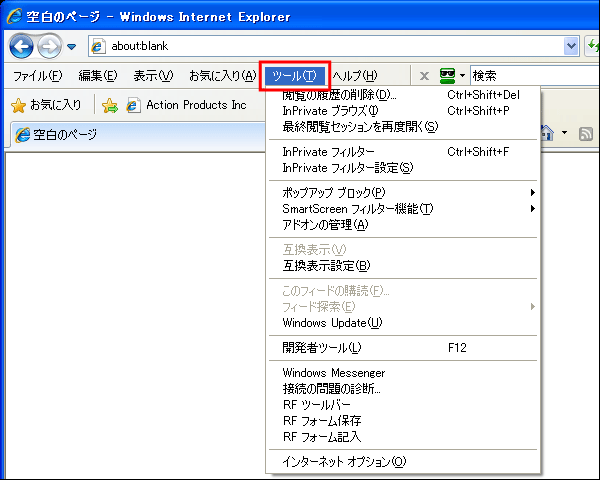Expand SmartScreen フィルター機能(T) submenu

coord(403,209)
